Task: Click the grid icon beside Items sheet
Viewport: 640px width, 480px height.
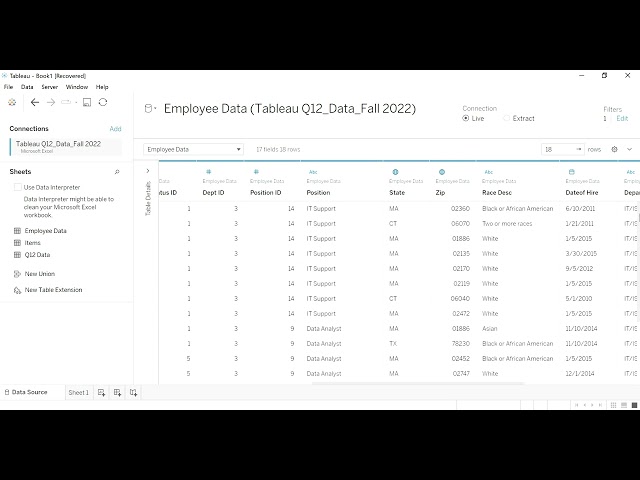Action: (17, 243)
